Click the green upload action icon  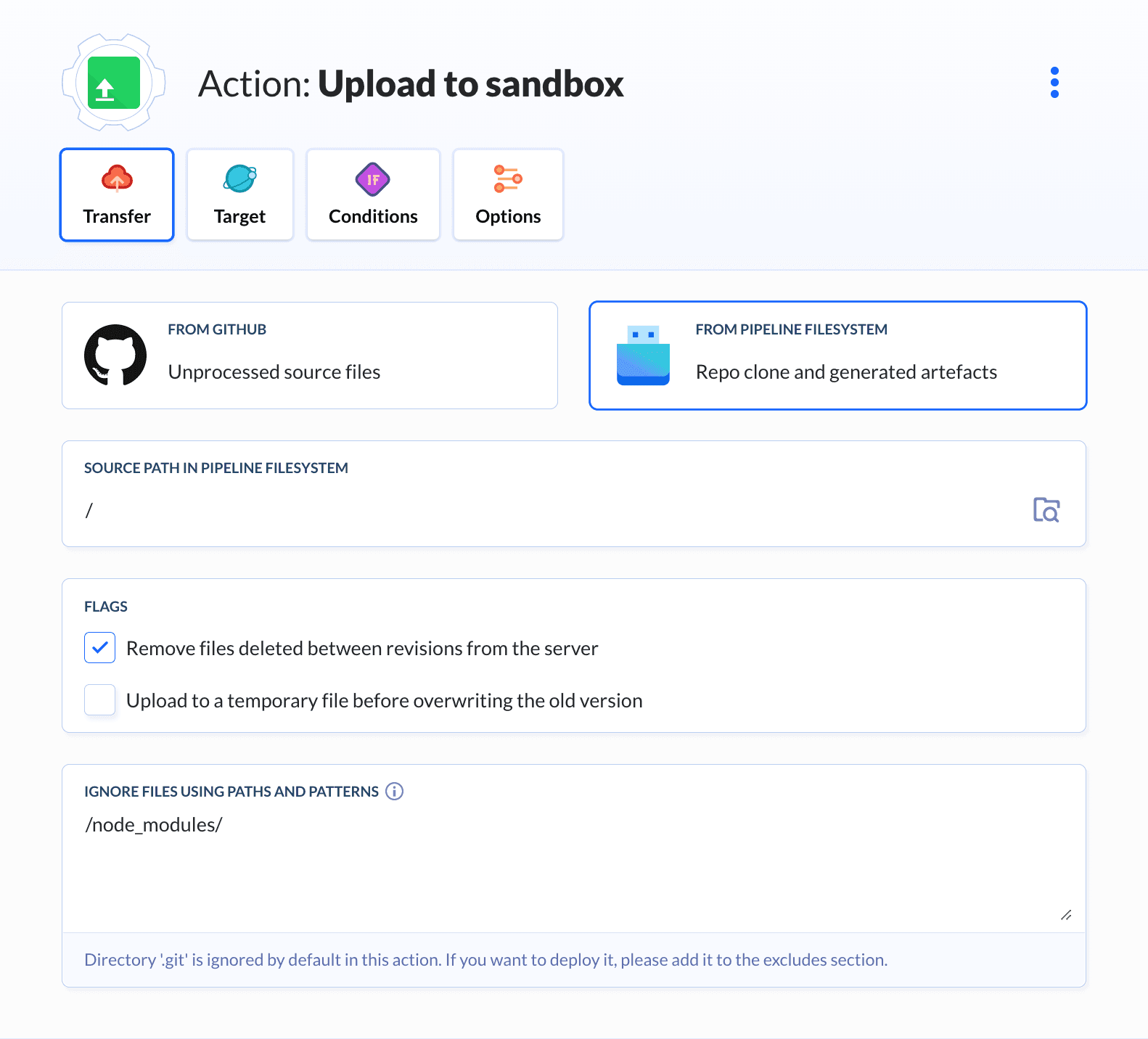click(x=114, y=83)
